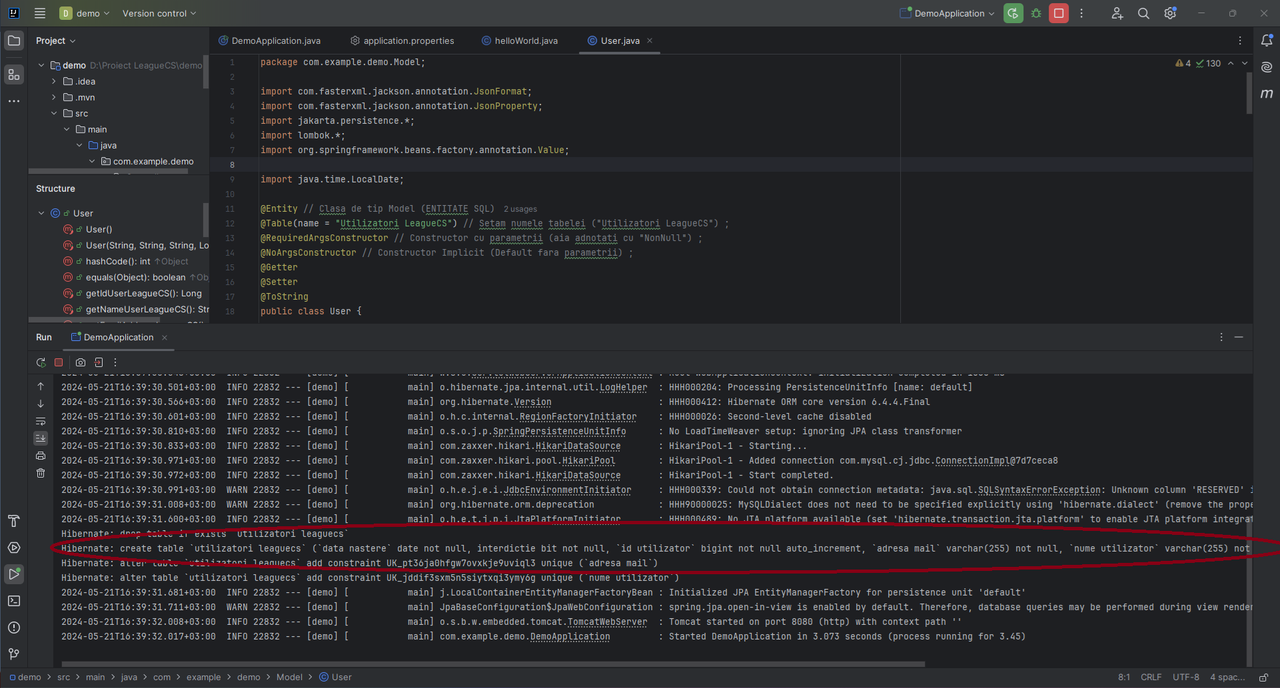Switch to DemoApplication.java tab

click(x=269, y=41)
